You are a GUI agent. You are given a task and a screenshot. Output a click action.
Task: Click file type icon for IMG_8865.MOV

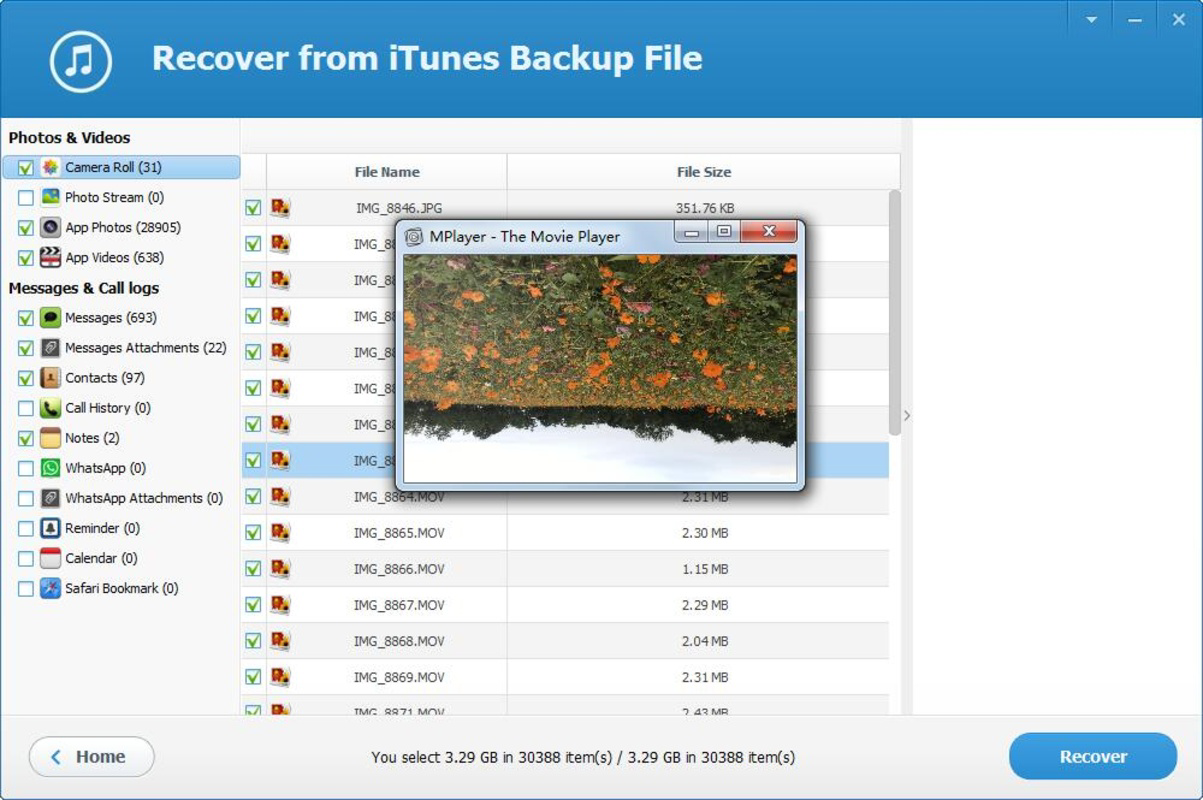point(280,532)
